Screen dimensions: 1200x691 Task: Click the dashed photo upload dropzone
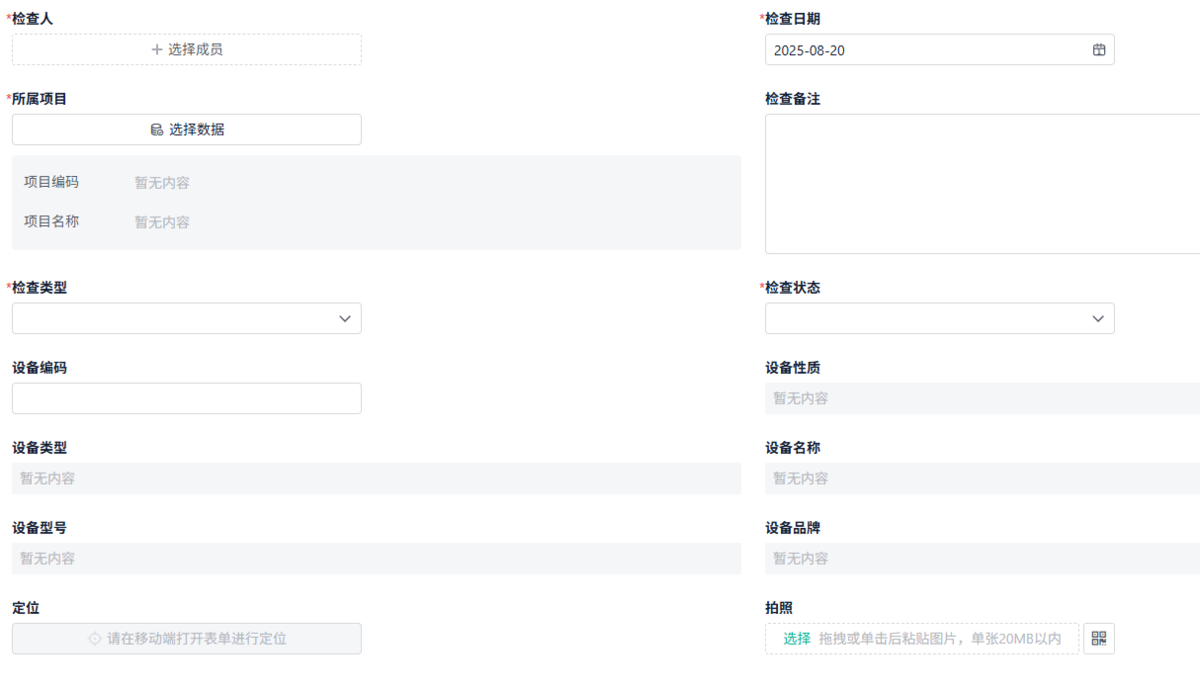922,638
